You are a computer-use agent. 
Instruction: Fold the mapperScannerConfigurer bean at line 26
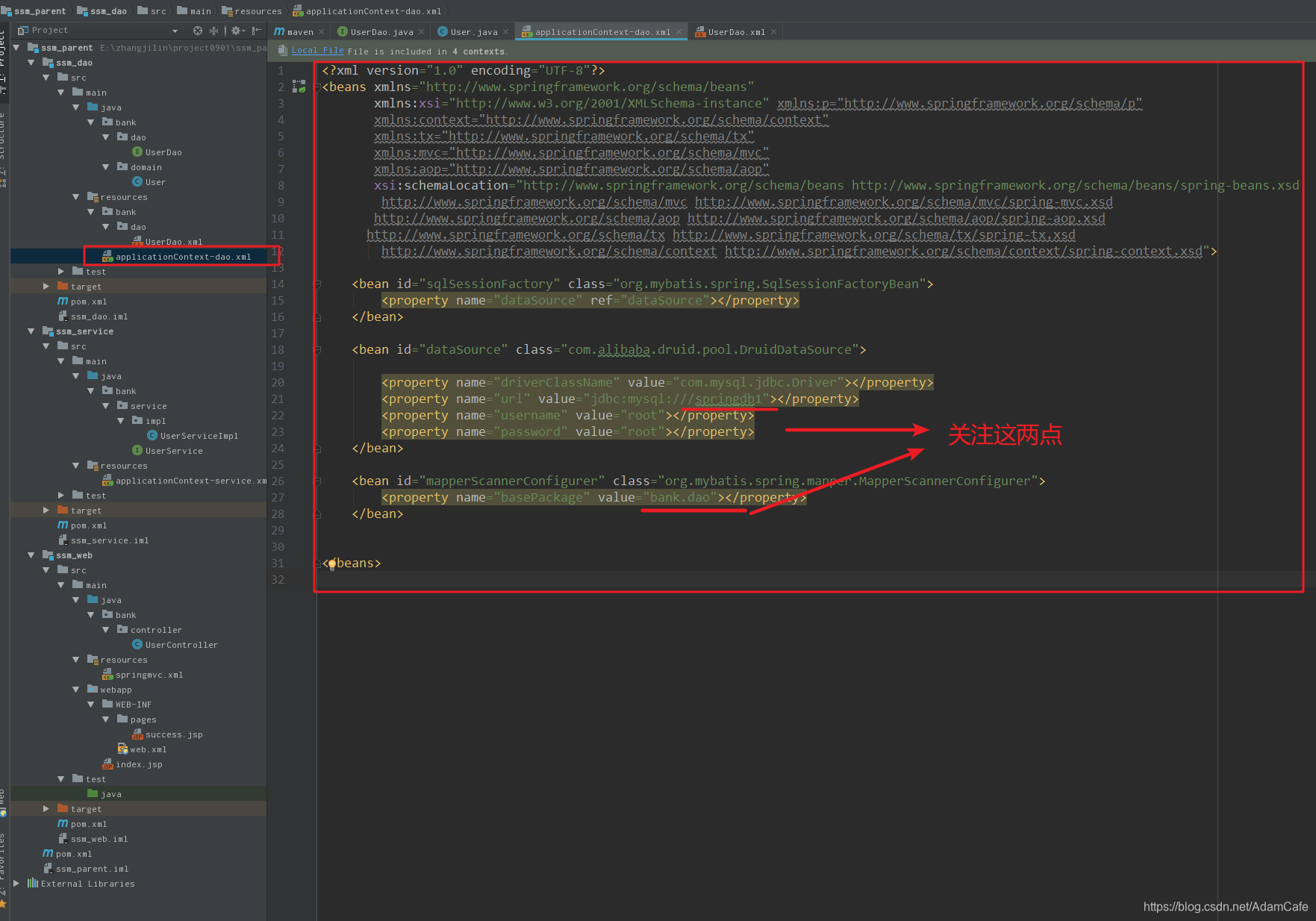(317, 481)
